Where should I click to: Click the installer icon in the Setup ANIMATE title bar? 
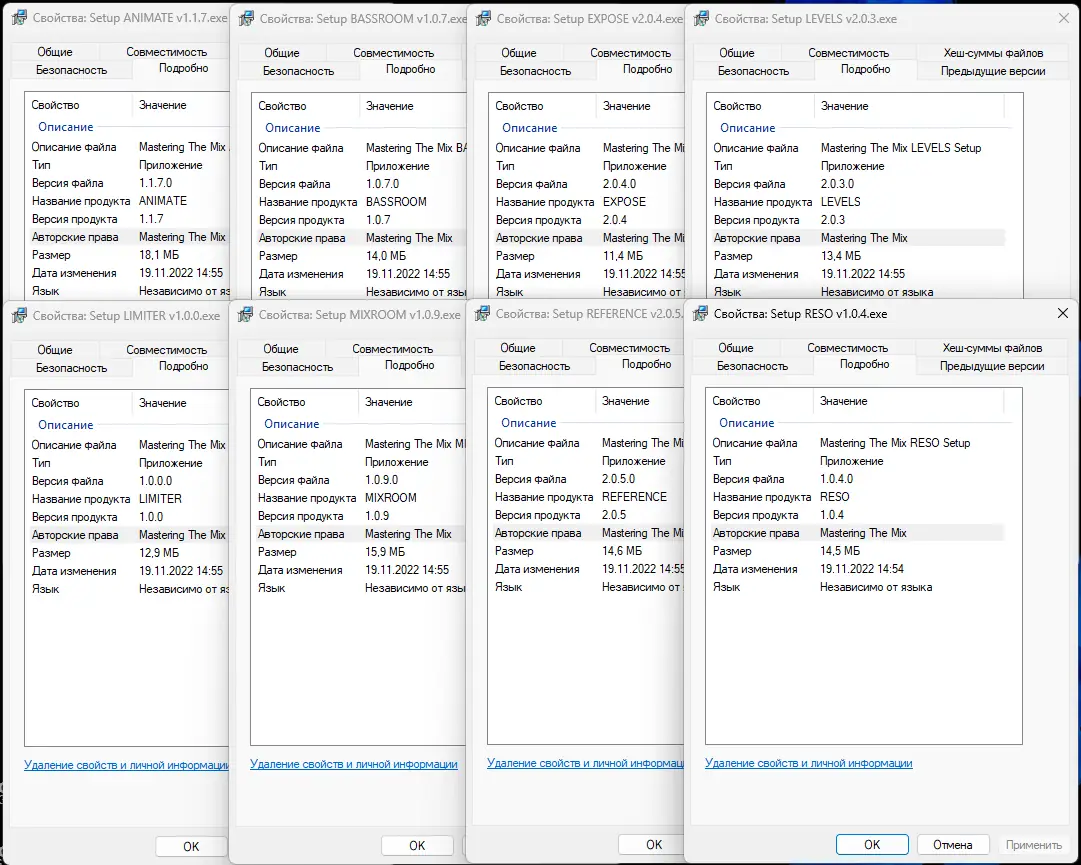[x=19, y=19]
